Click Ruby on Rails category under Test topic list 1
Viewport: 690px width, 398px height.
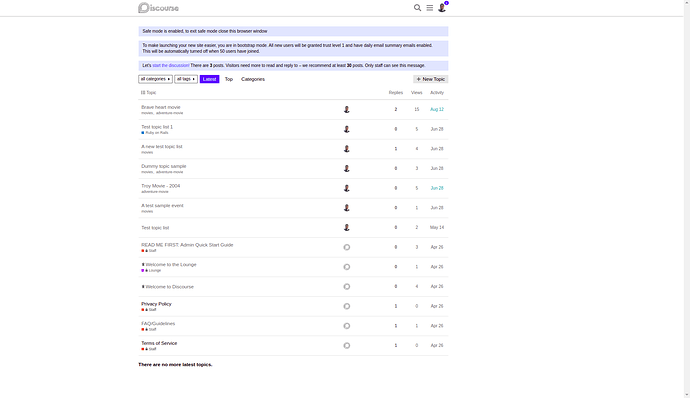[155, 133]
